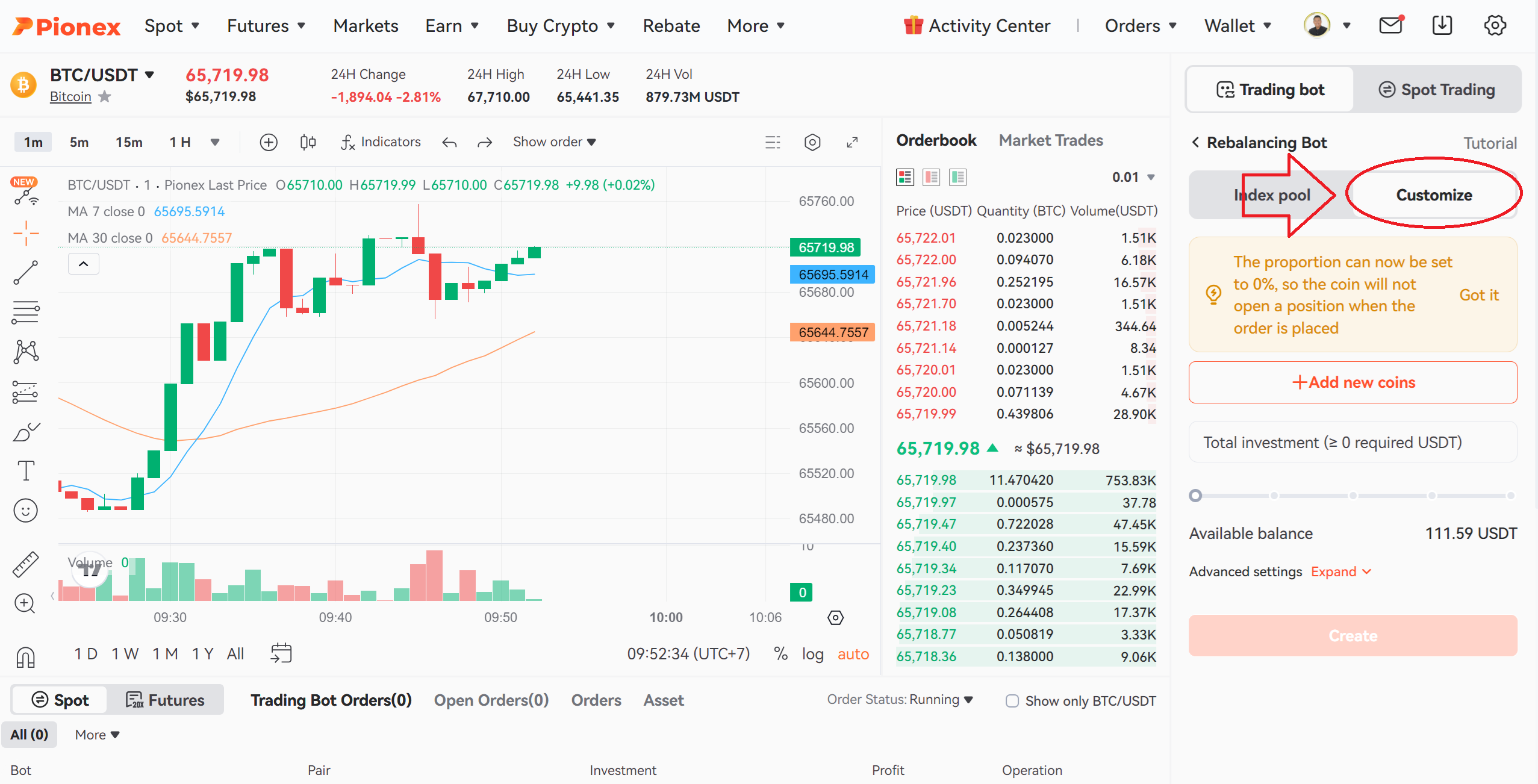Screen dimensions: 1538x784
Task: Open the Buy Crypto dropdown
Action: tap(561, 26)
